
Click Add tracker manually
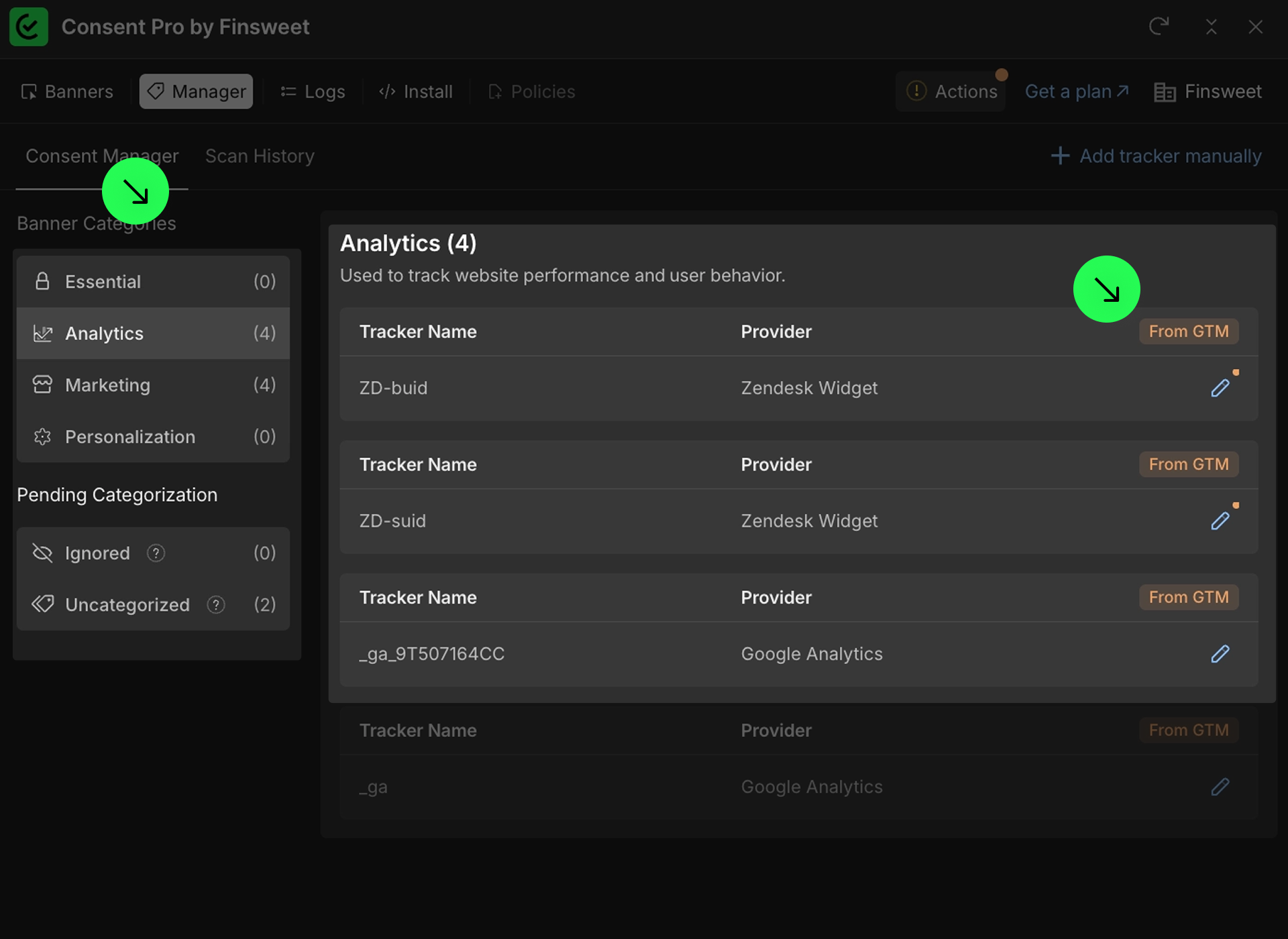(1156, 156)
